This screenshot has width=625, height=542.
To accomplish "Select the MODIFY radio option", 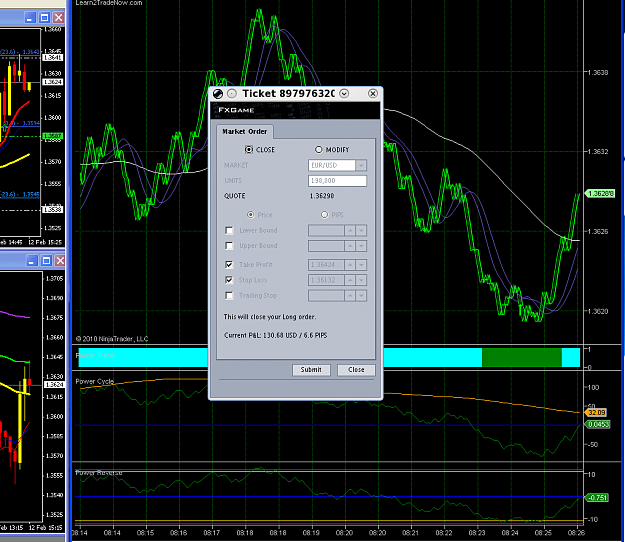I will (318, 149).
